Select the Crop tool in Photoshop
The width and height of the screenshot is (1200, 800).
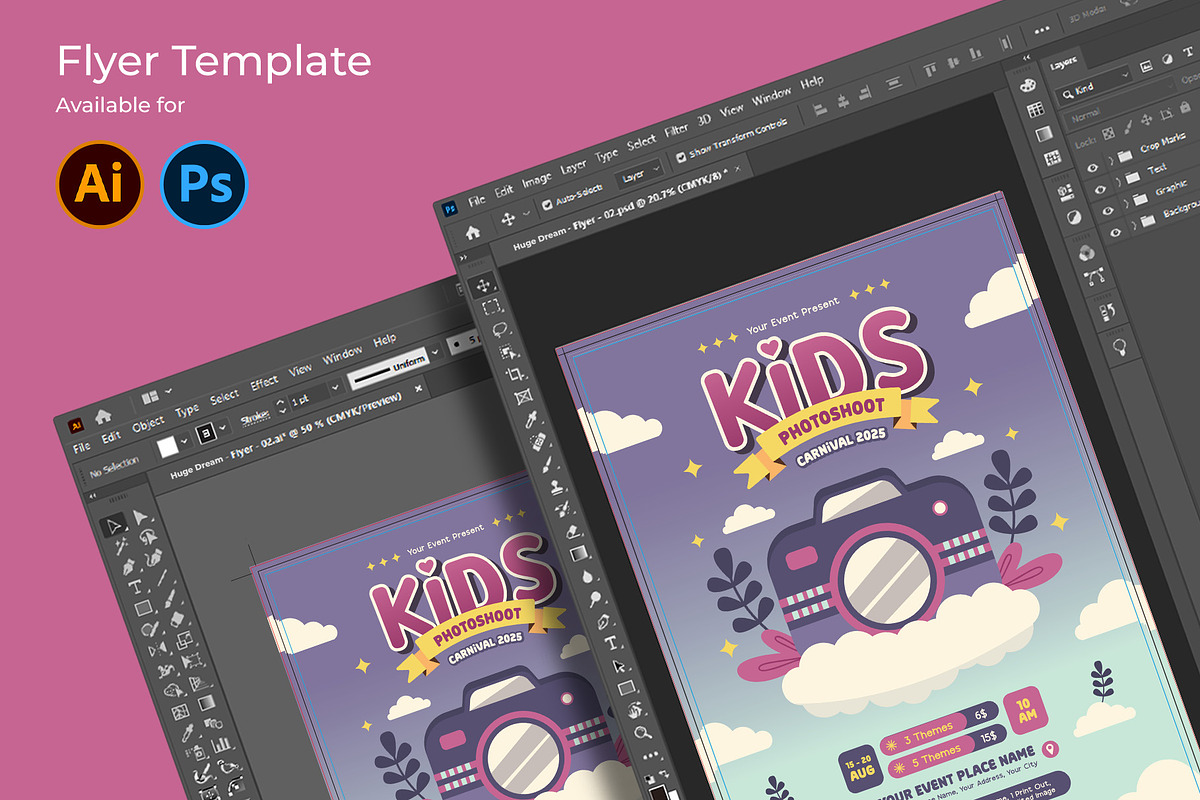pyautogui.click(x=516, y=374)
